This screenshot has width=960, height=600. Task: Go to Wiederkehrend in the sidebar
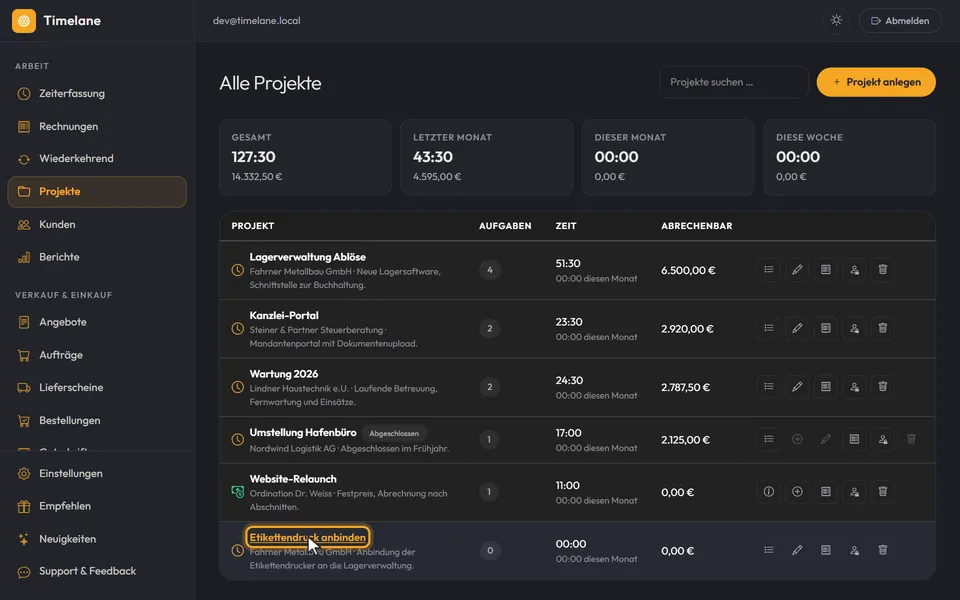(97, 159)
